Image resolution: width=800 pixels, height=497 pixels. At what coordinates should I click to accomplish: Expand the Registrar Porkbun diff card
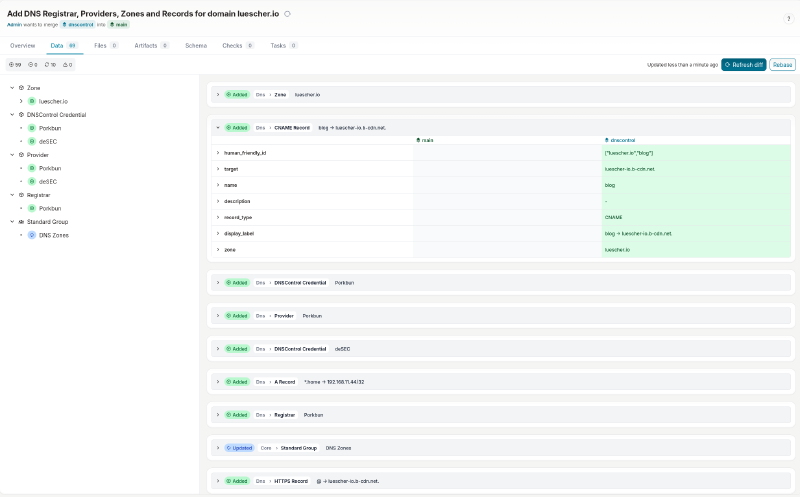pos(218,415)
